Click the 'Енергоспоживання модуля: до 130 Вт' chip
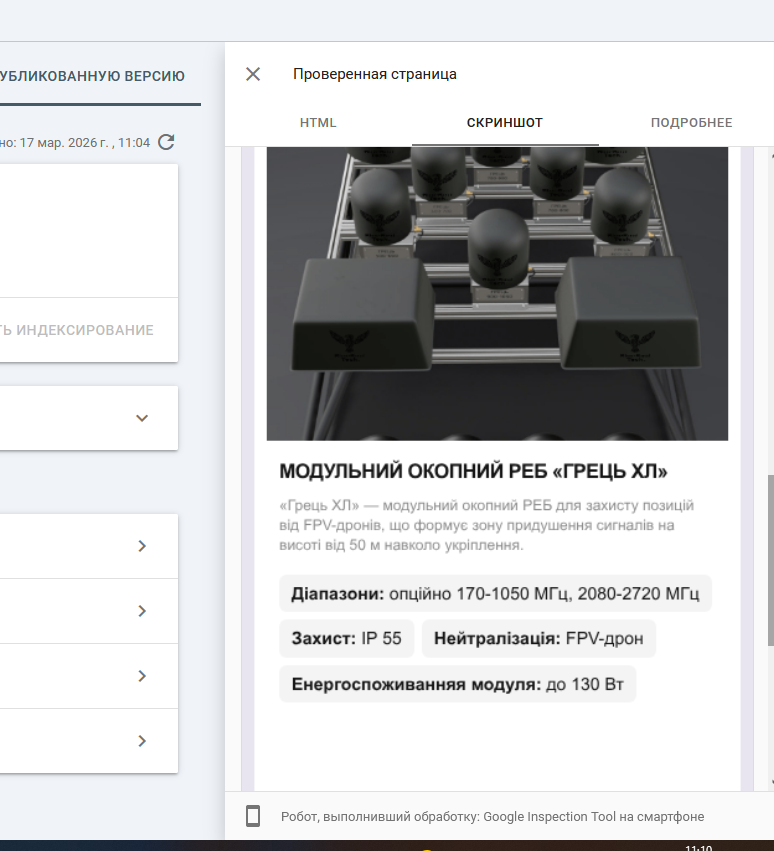This screenshot has height=851, width=774. coord(457,684)
